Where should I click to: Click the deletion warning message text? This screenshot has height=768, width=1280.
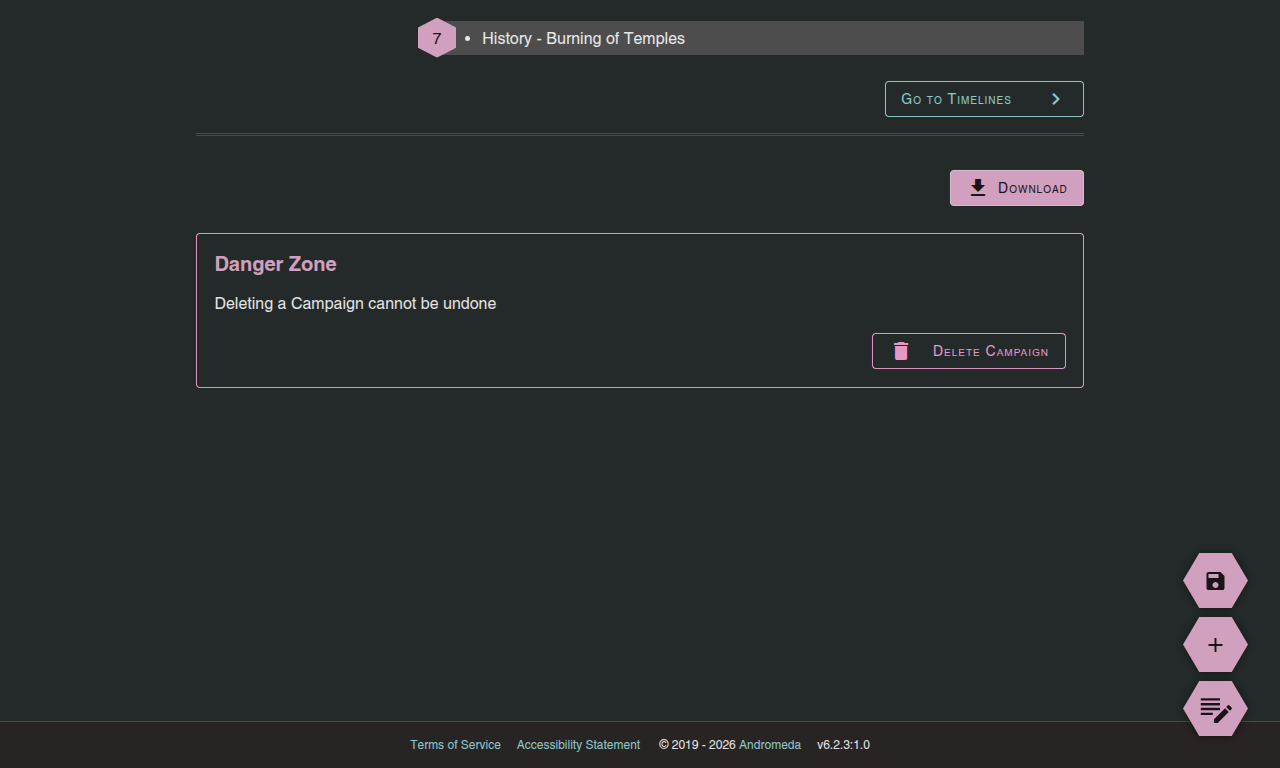point(355,303)
